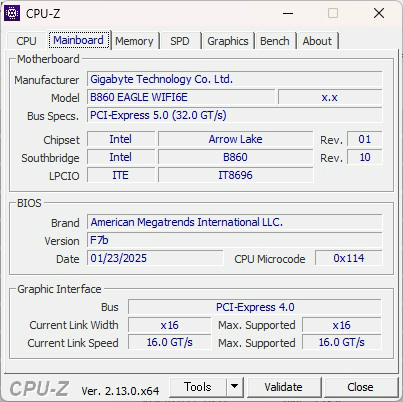Click the CPU Microcode label
The width and height of the screenshot is (403, 402).
(270, 259)
